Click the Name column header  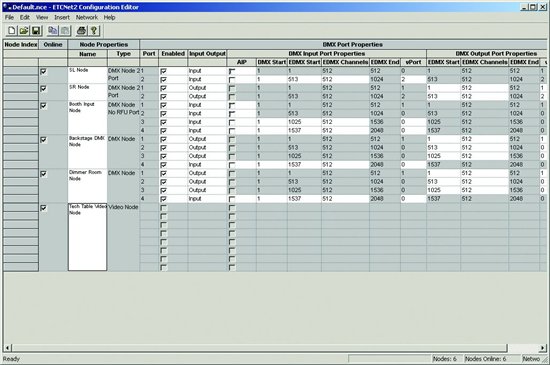(87, 54)
